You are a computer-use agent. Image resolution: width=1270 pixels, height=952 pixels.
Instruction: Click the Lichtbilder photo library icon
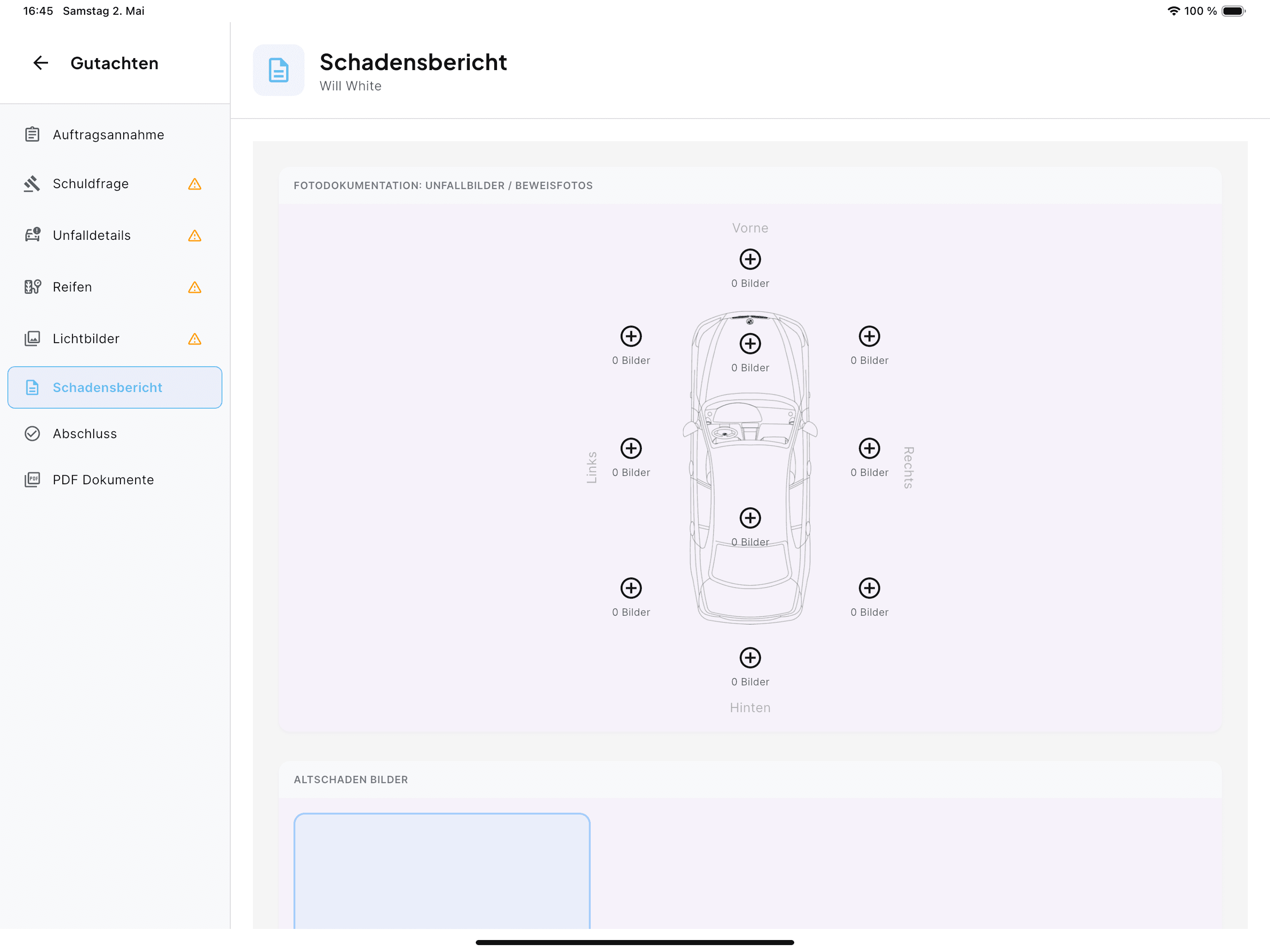point(32,339)
